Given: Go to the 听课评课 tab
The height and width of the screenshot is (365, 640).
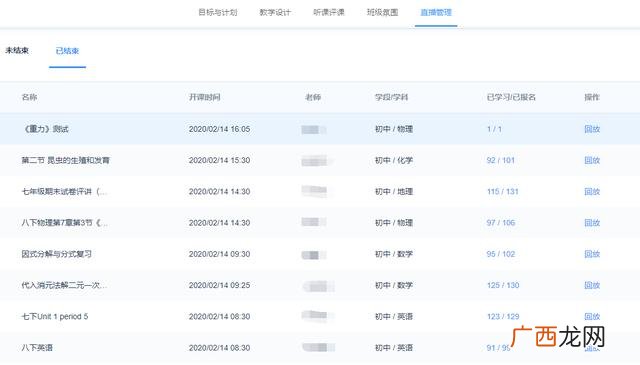Looking at the screenshot, I should (x=329, y=13).
